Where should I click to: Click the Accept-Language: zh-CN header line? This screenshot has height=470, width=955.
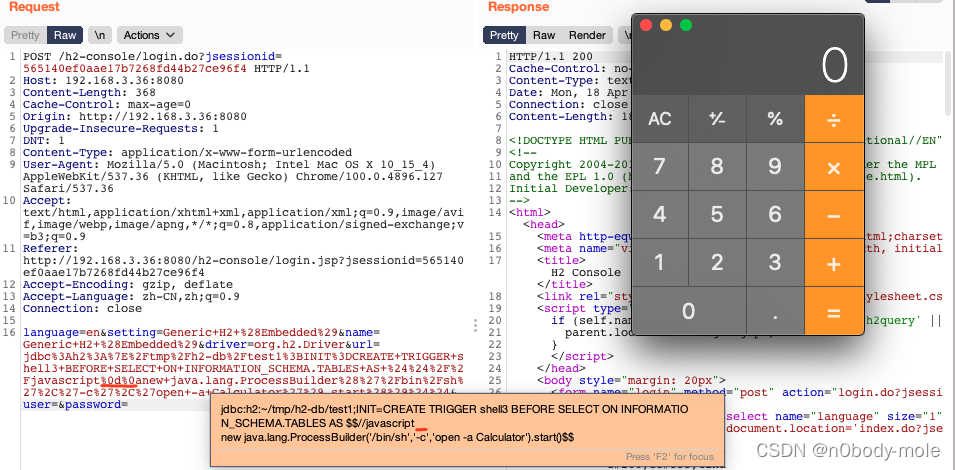tap(131, 296)
